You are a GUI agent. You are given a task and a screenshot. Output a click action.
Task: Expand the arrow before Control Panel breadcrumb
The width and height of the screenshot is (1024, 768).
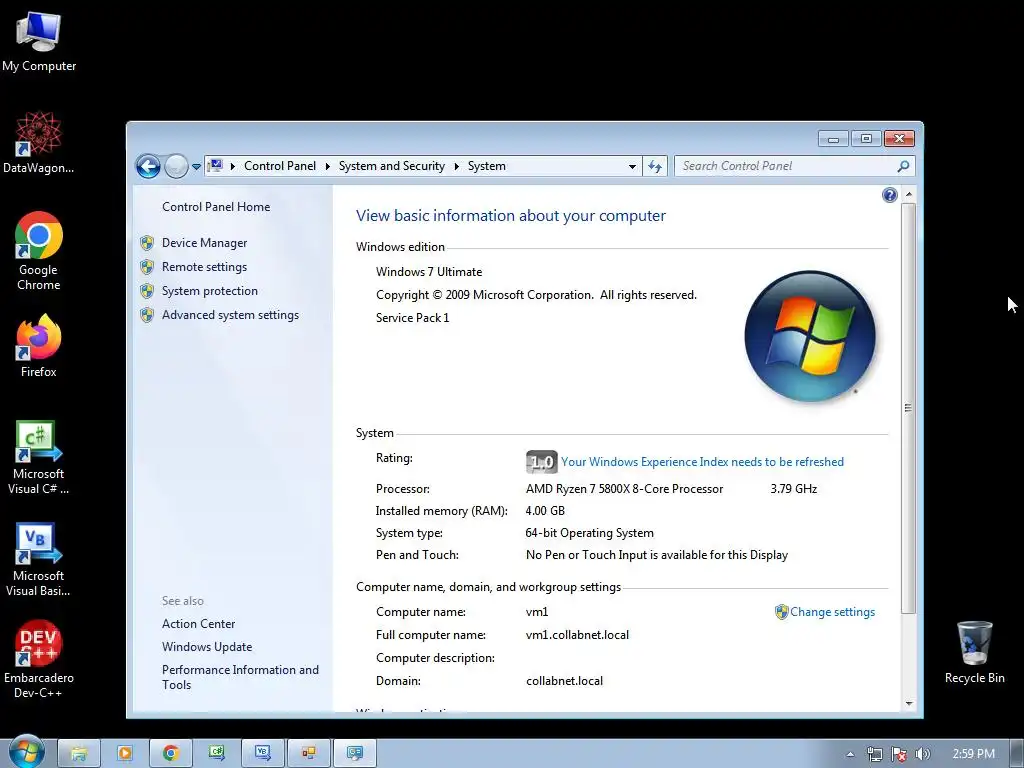[232, 167]
